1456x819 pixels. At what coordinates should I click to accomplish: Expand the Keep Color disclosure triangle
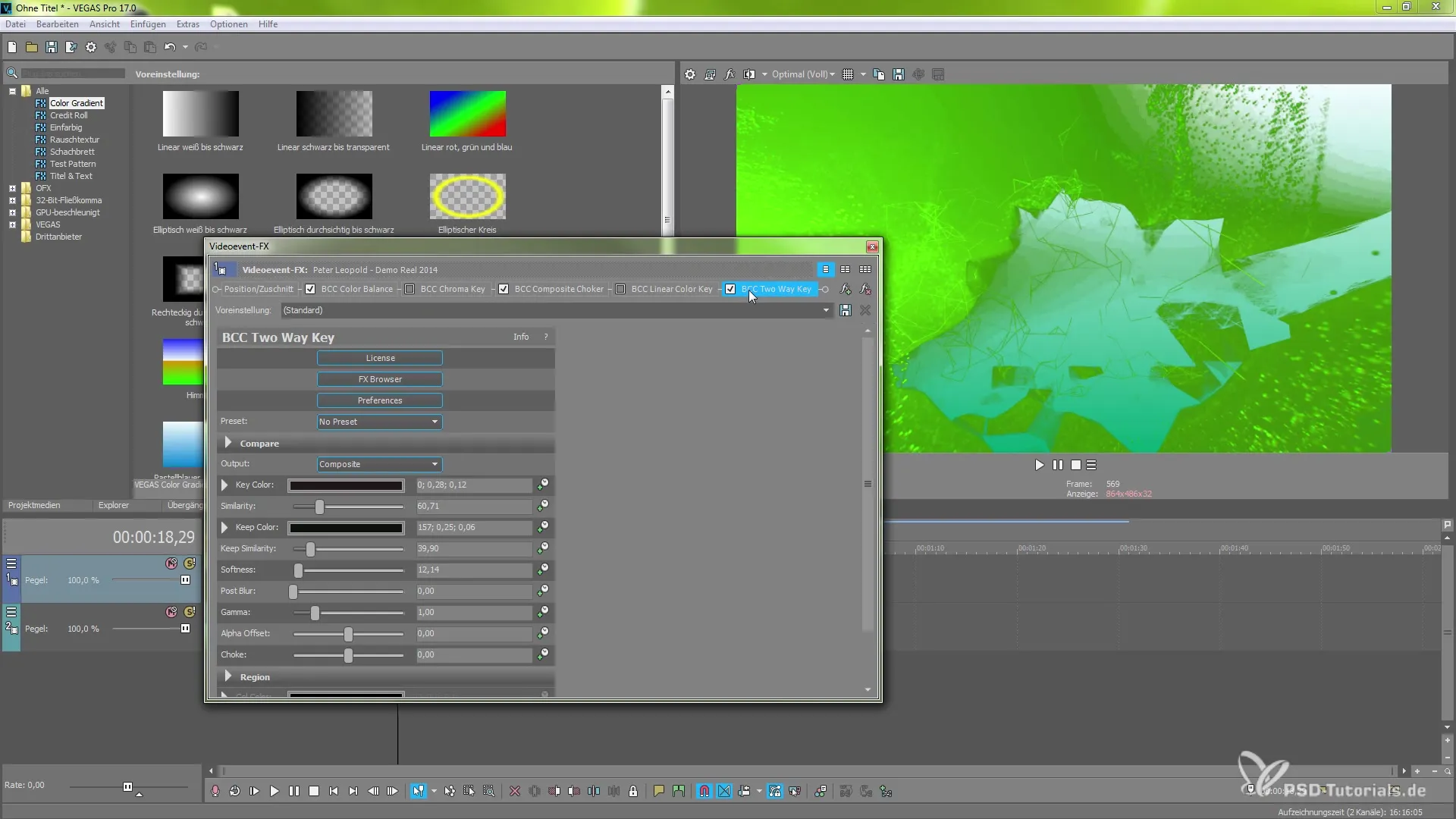(x=224, y=527)
